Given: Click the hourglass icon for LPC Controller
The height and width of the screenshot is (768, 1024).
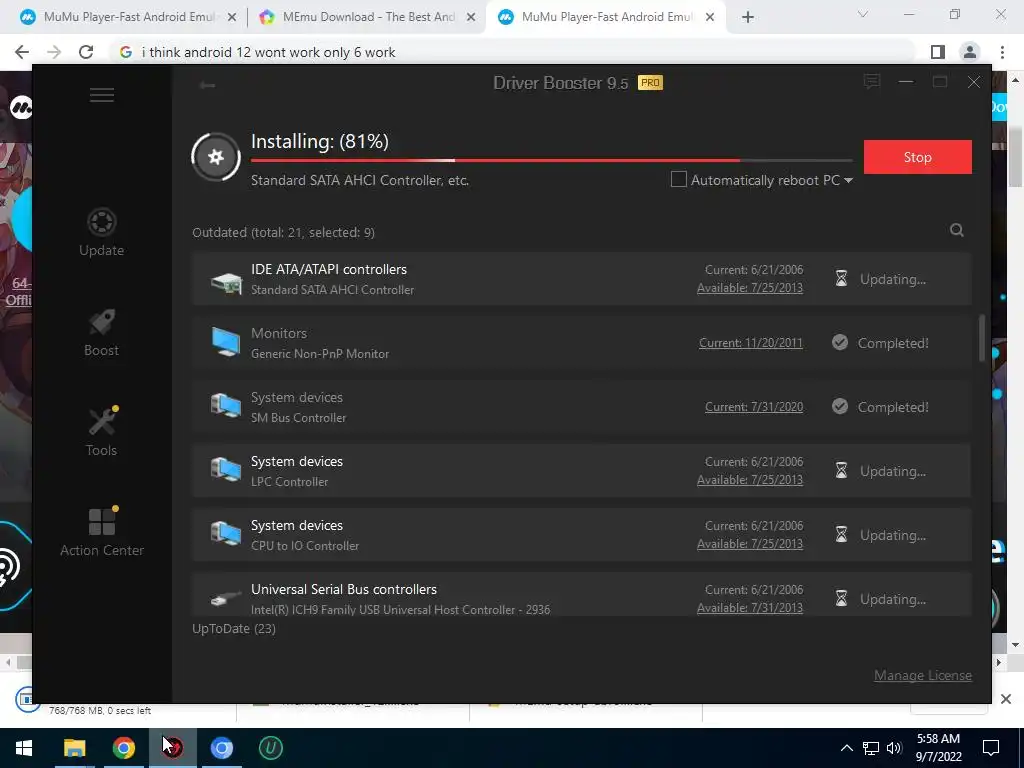Looking at the screenshot, I should click(x=841, y=471).
